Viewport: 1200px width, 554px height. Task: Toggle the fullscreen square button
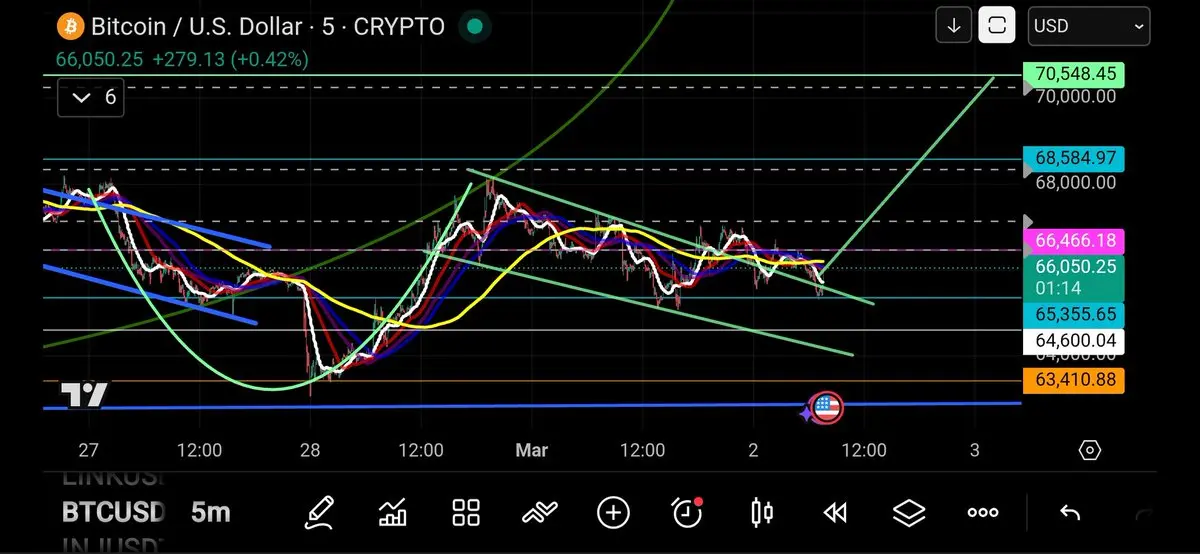point(997,26)
